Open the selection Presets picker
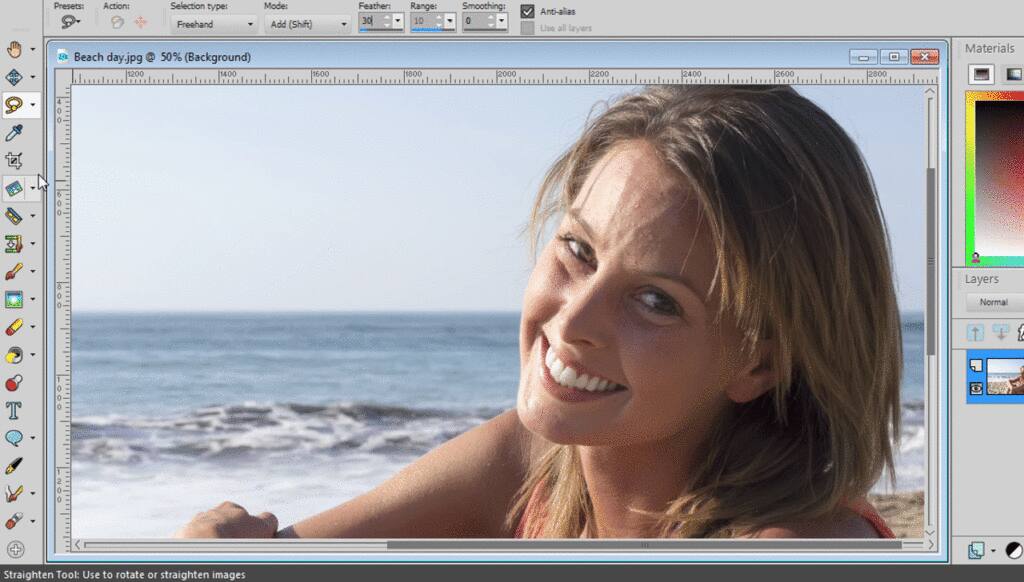Screen dimensions: 1024x582 coord(72,22)
